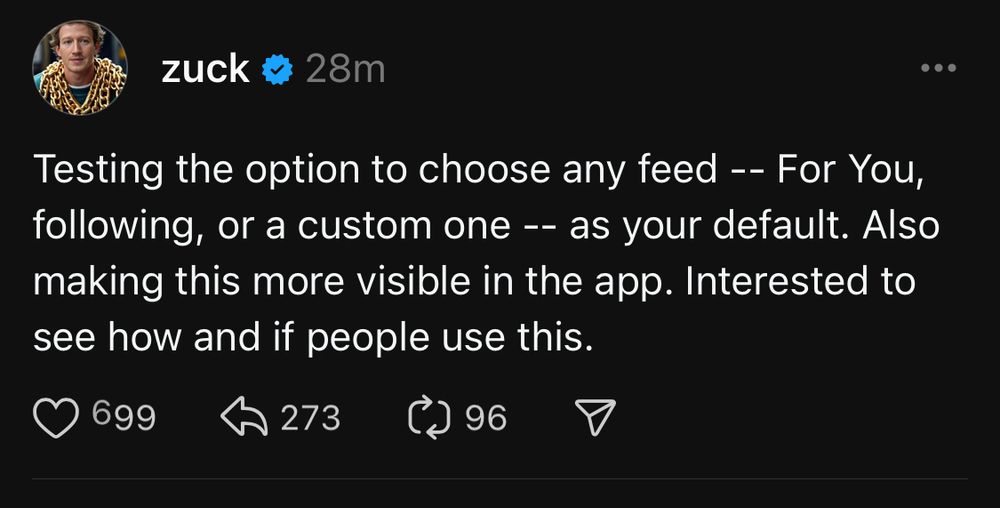The width and height of the screenshot is (1000, 508).
Task: Click the reply arrow icon
Action: pyautogui.click(x=243, y=417)
